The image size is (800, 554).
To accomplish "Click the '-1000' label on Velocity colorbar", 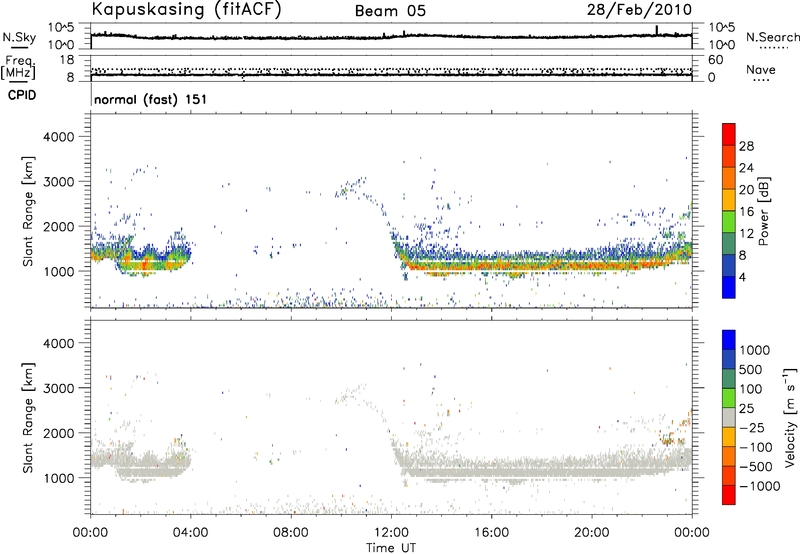I will click(x=759, y=486).
